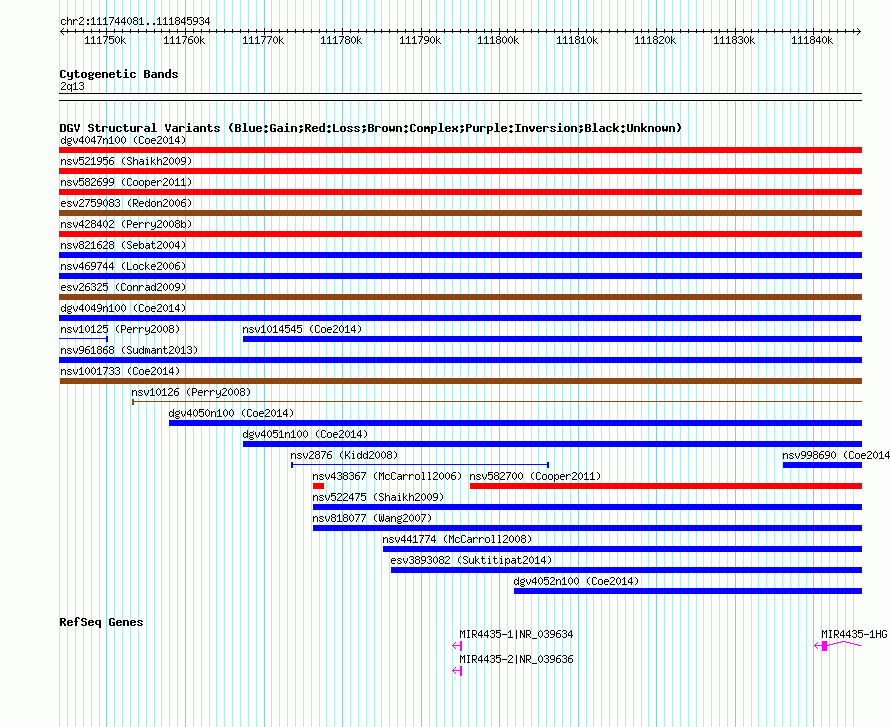Select the nsv1014545 blue gain bar
Viewport: 890px width, 727px height.
552,339
